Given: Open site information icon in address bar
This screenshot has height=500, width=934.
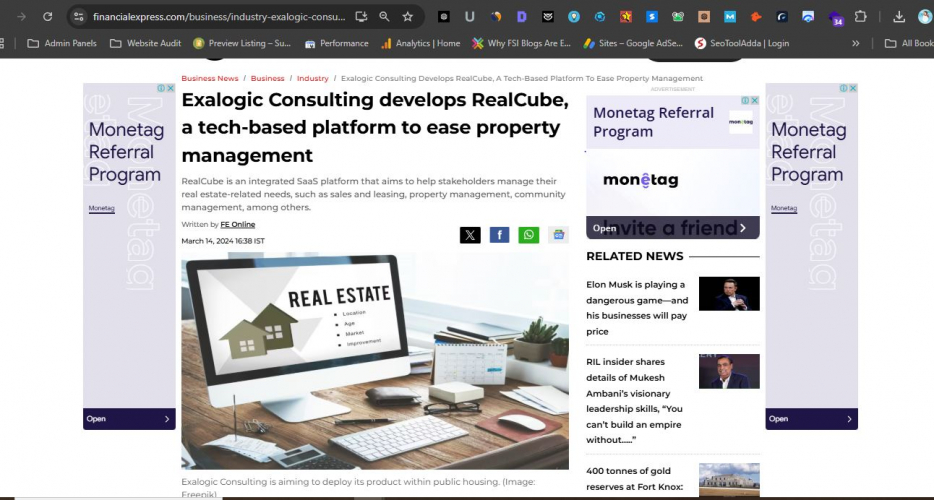Looking at the screenshot, I should point(78,17).
